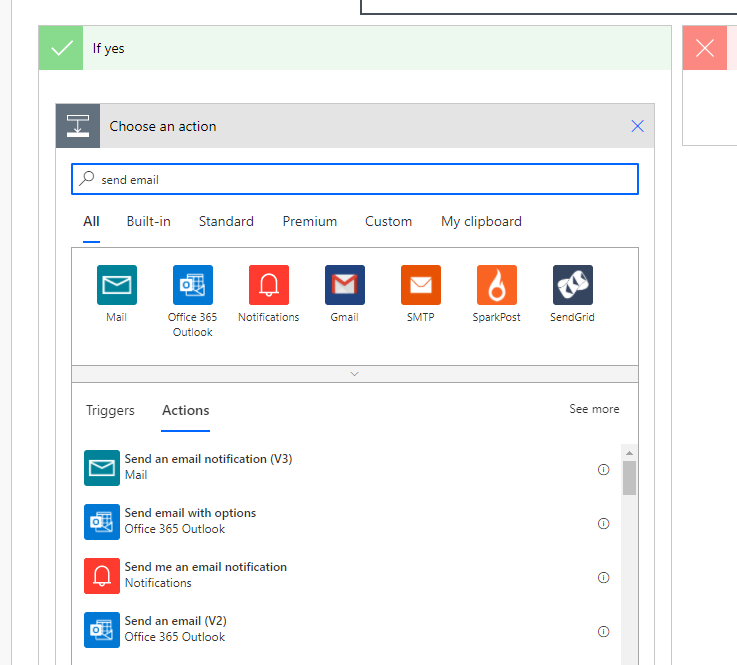Image resolution: width=737 pixels, height=665 pixels.
Task: Expand the connectors list chevron
Action: [355, 374]
